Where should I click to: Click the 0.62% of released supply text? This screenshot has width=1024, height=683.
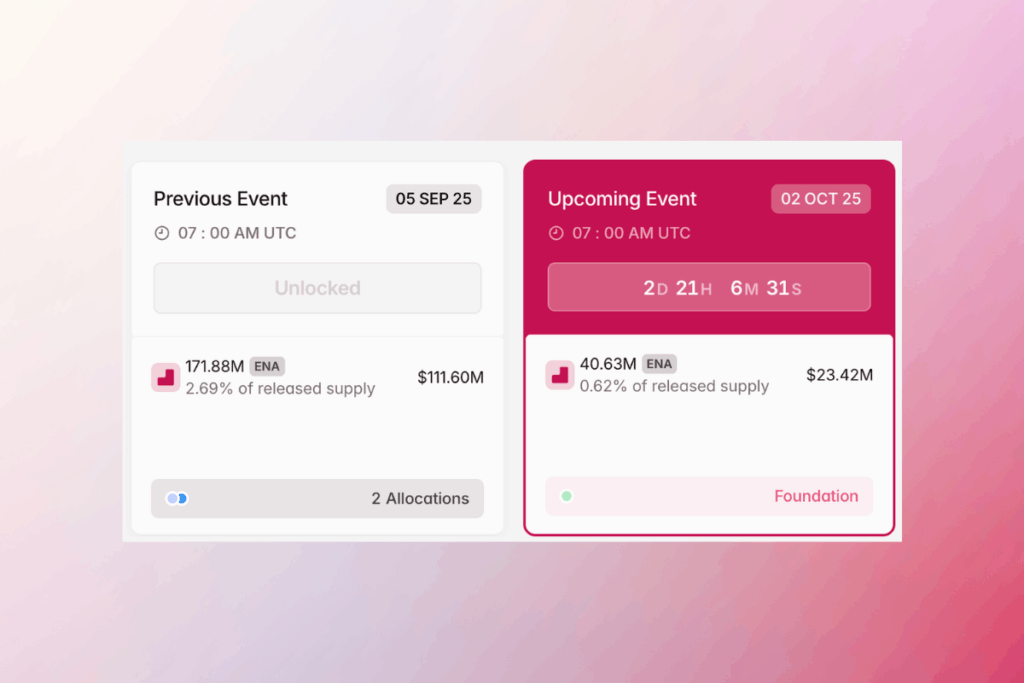click(674, 386)
